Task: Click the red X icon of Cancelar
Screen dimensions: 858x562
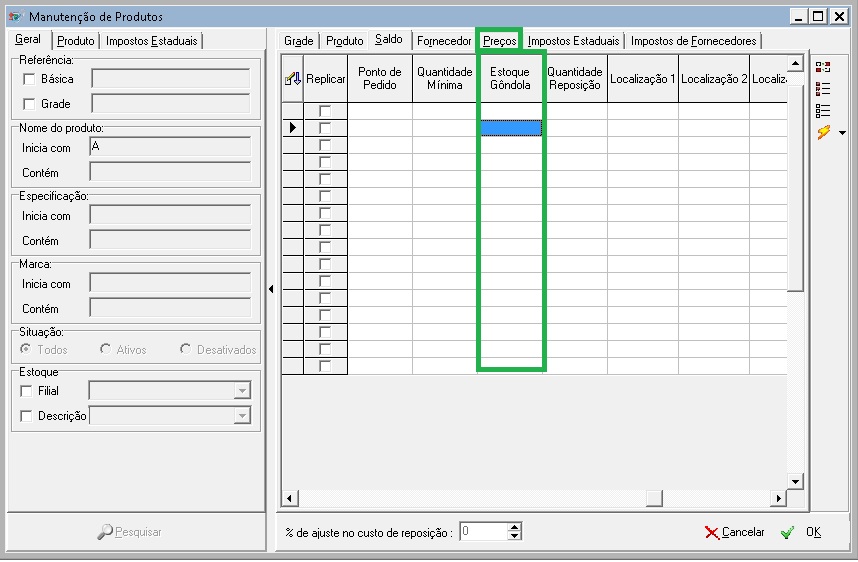Action: (x=711, y=532)
